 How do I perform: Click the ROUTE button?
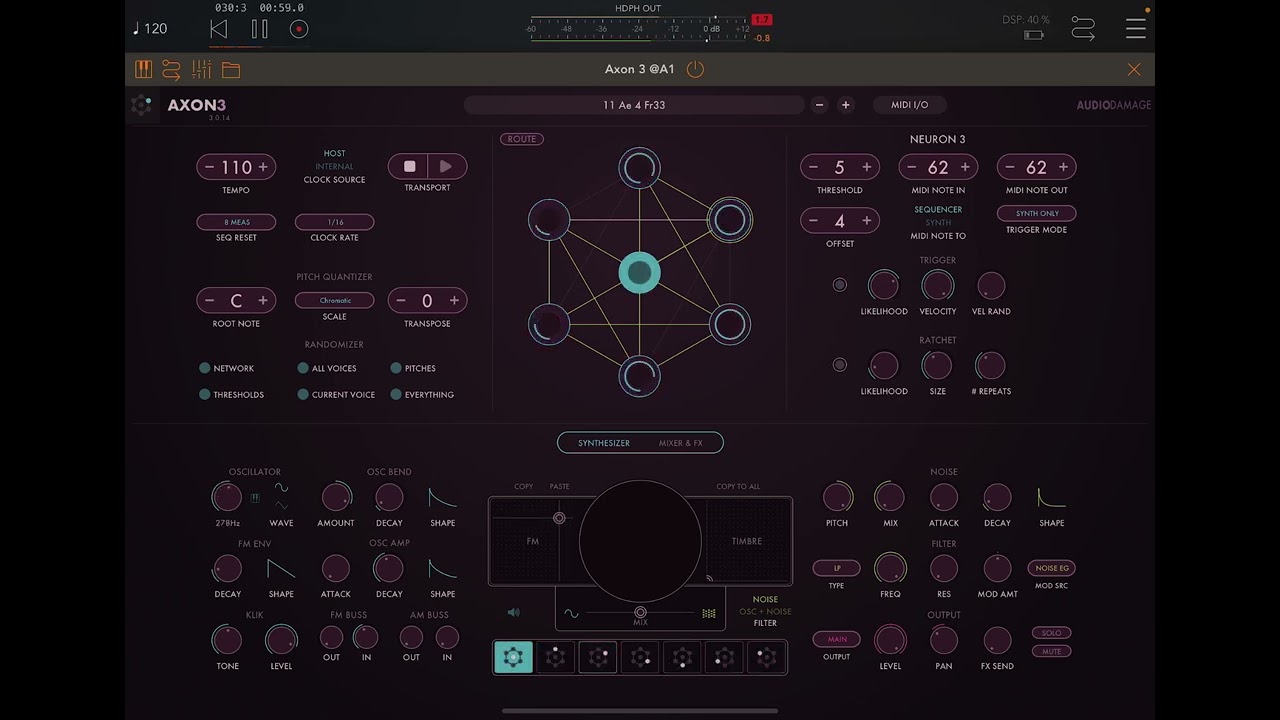522,139
